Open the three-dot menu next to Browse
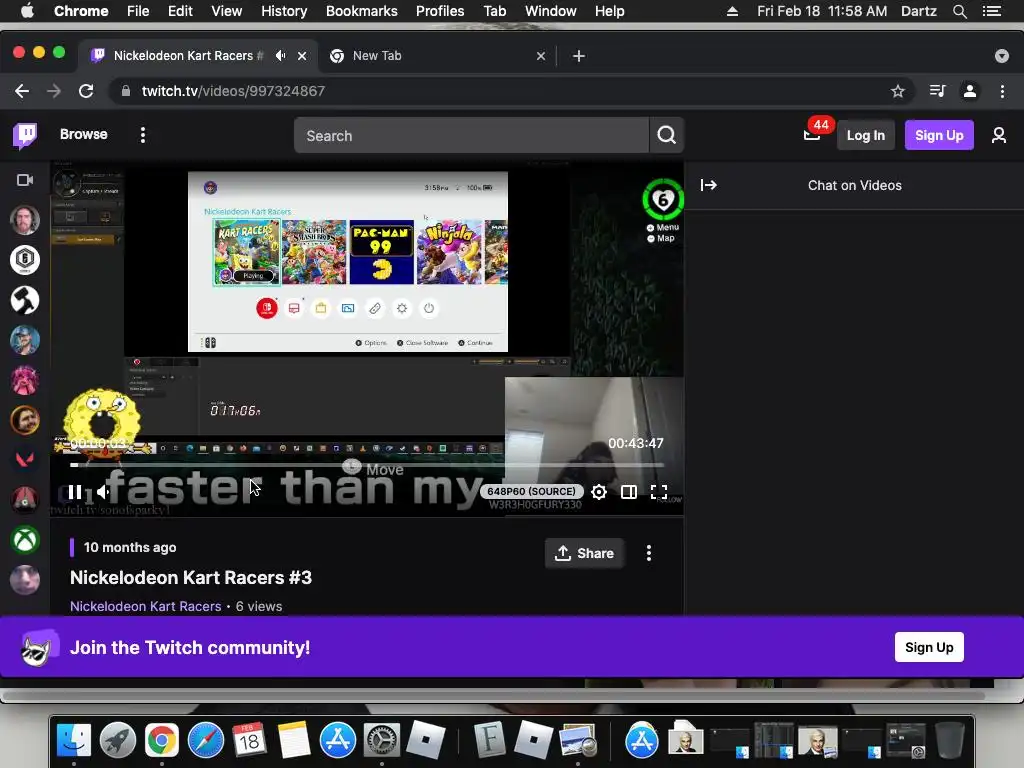The width and height of the screenshot is (1024, 768). pos(142,135)
